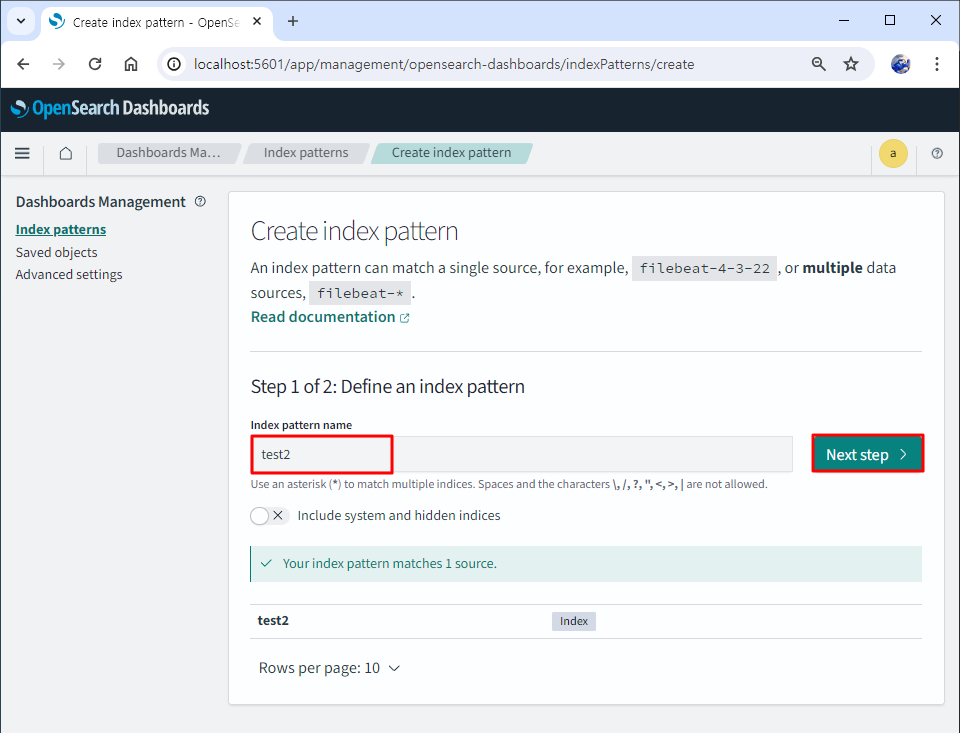960x733 pixels.
Task: Open Chrome three-dot menu
Action: click(937, 64)
